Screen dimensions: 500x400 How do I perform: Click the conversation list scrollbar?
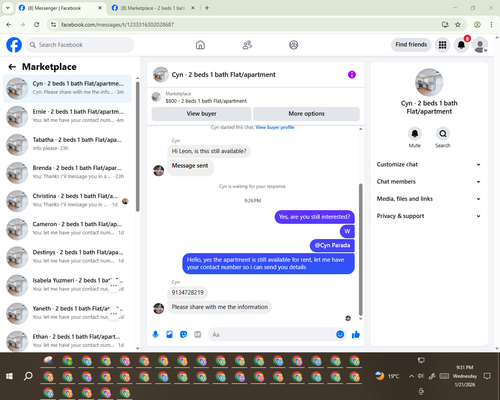138,147
